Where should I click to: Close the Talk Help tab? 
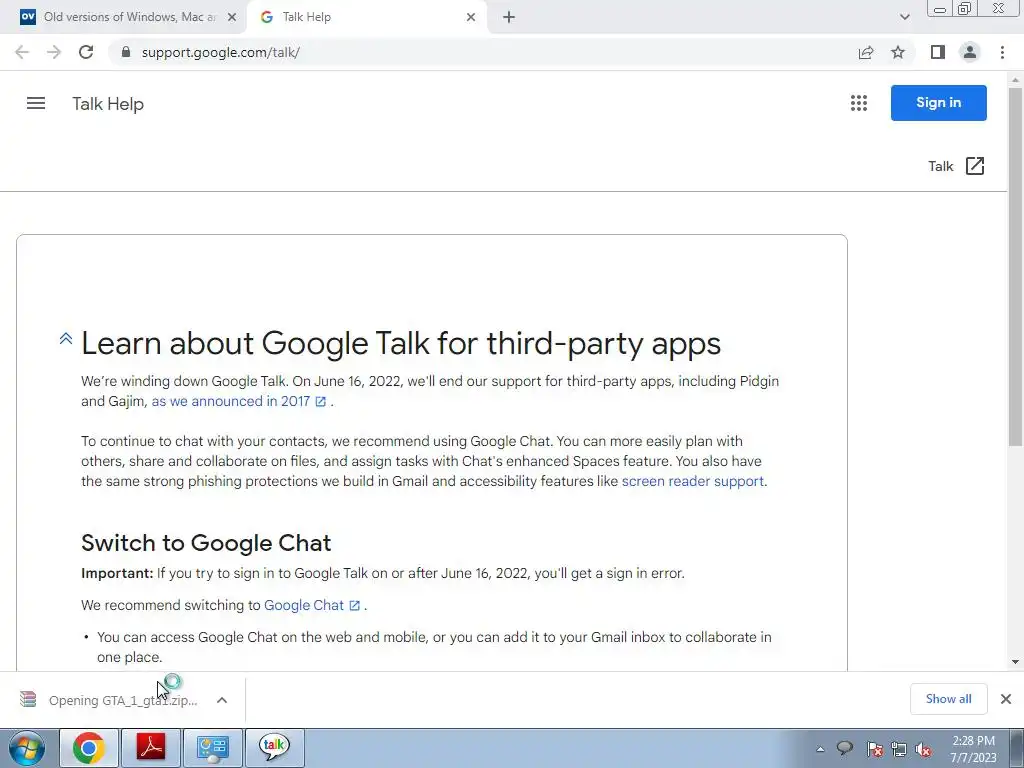click(471, 17)
